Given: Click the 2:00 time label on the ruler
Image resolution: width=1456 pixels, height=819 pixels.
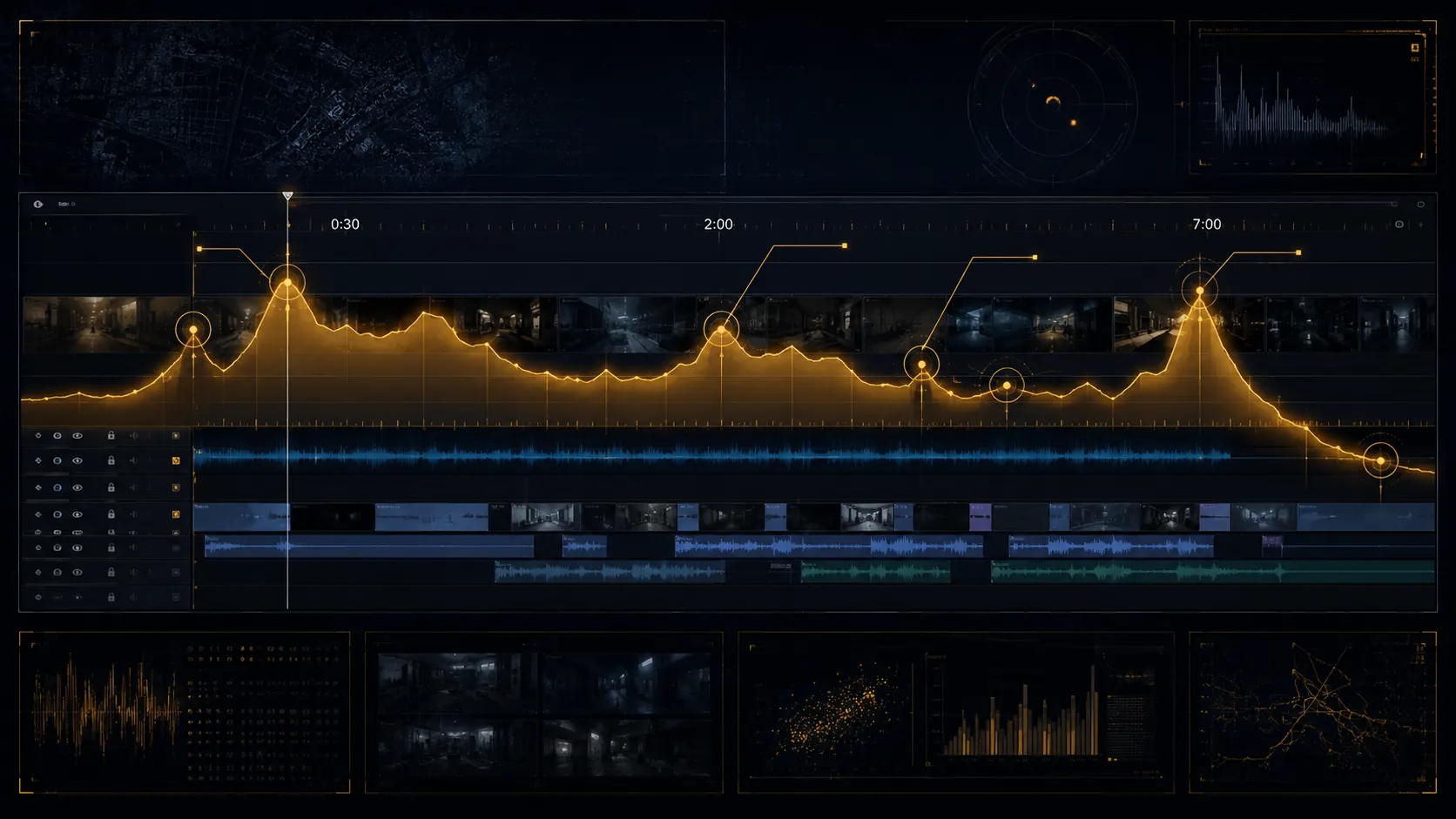Looking at the screenshot, I should coord(718,224).
